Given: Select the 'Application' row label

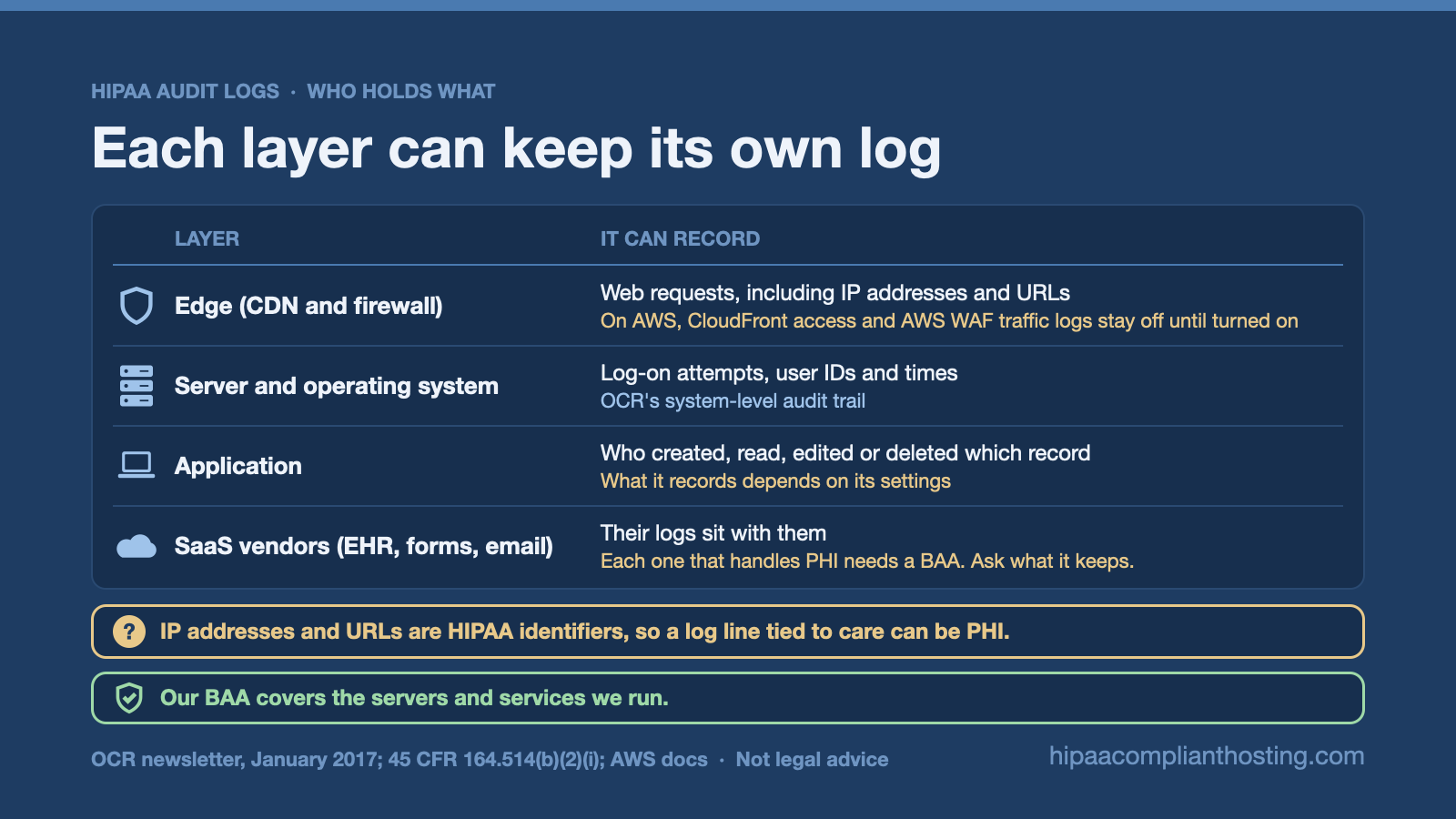Looking at the screenshot, I should coord(238,466).
